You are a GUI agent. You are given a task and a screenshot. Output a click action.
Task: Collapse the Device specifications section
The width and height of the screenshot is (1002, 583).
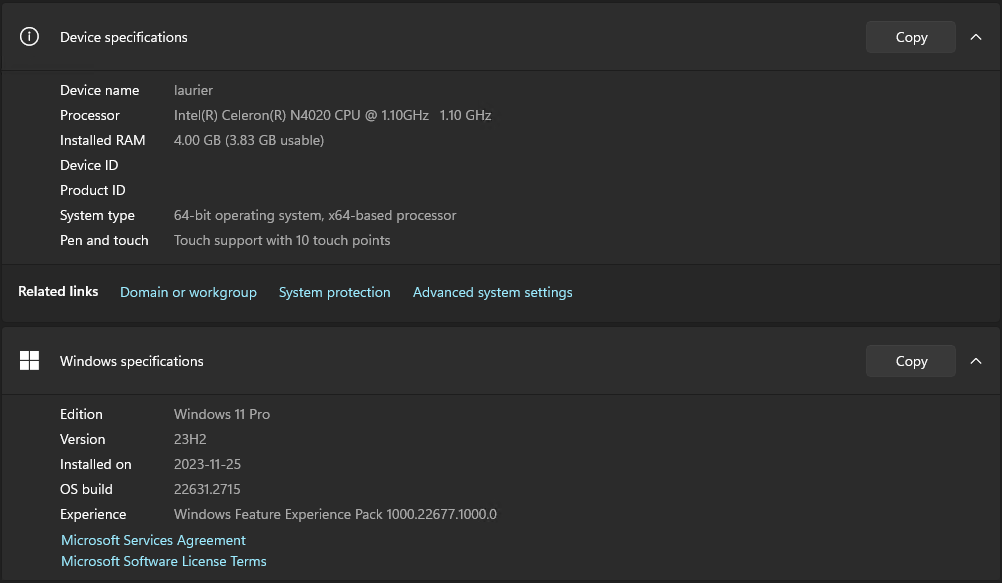tap(976, 37)
